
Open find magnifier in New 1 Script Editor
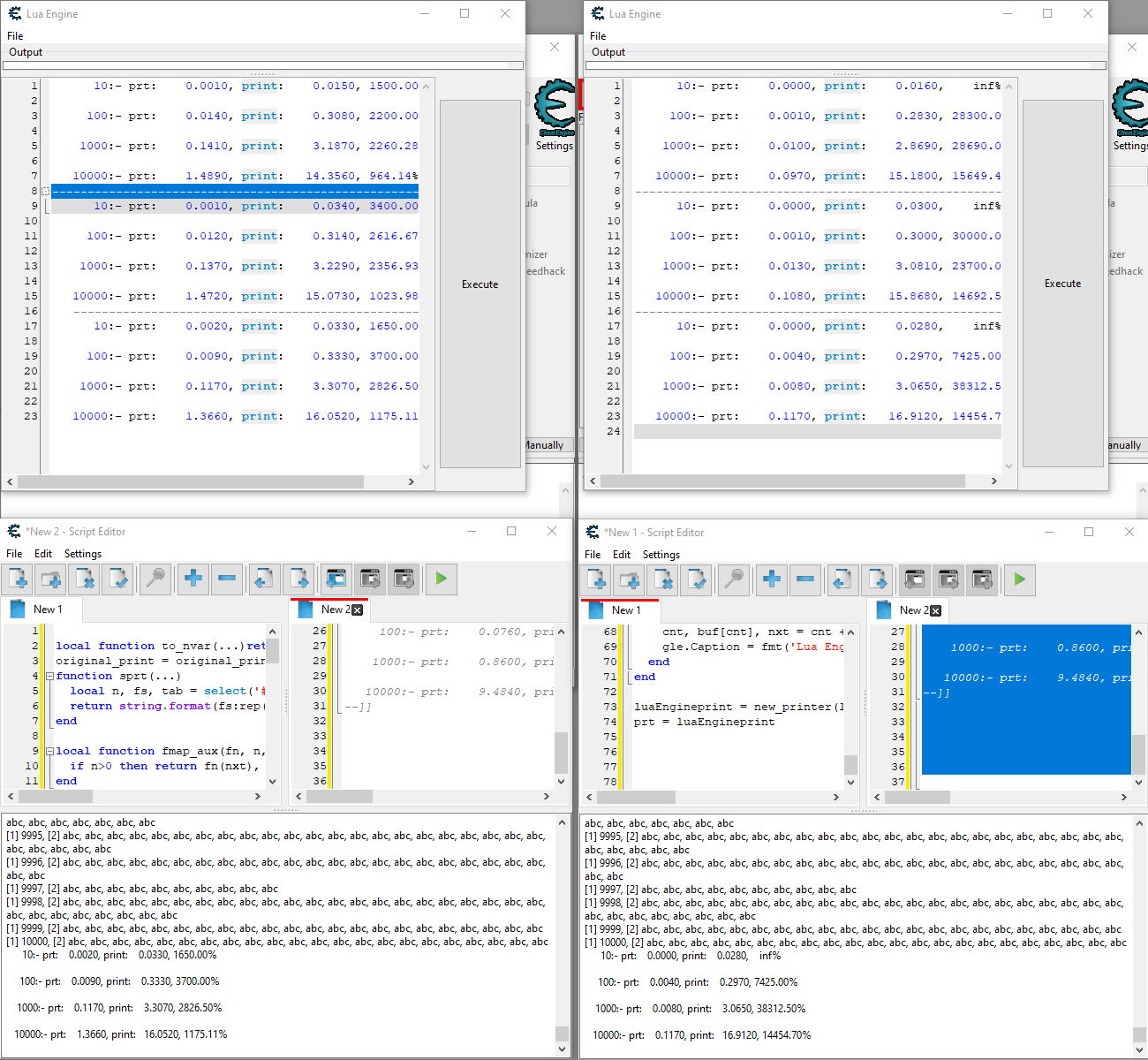coord(735,580)
